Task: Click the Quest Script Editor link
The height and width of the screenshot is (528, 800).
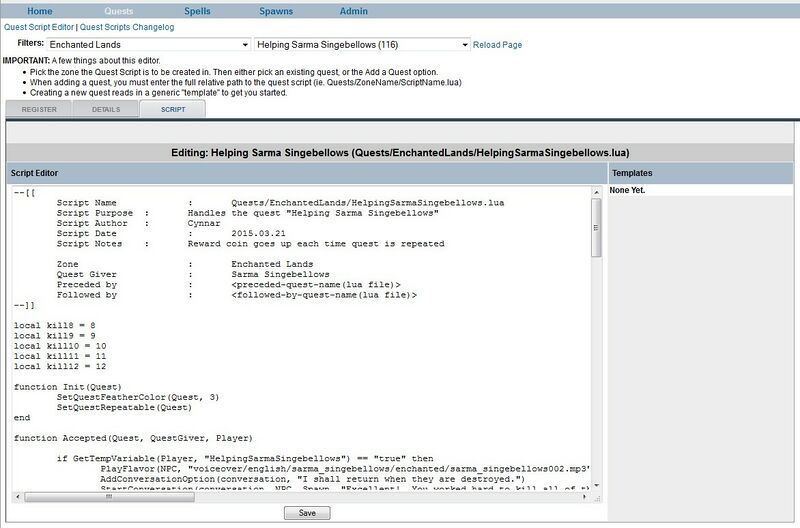Action: (42, 27)
